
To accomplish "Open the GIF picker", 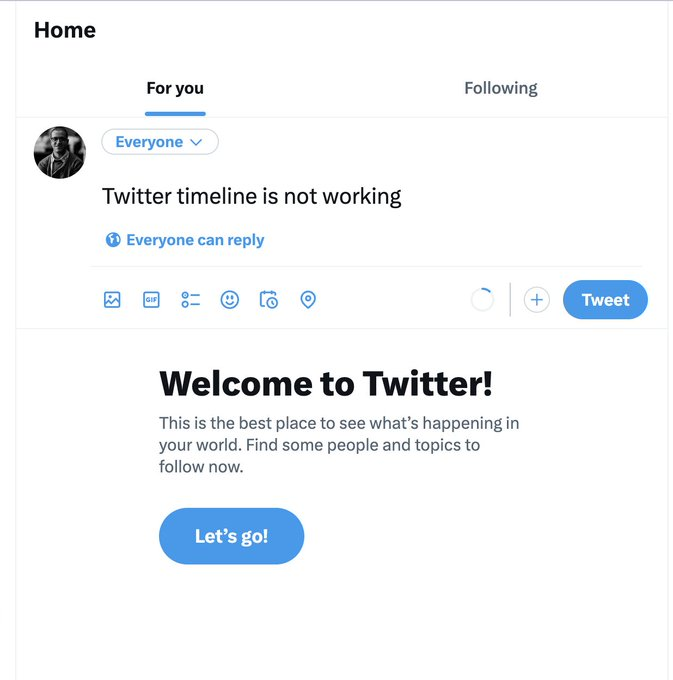I will pyautogui.click(x=151, y=299).
